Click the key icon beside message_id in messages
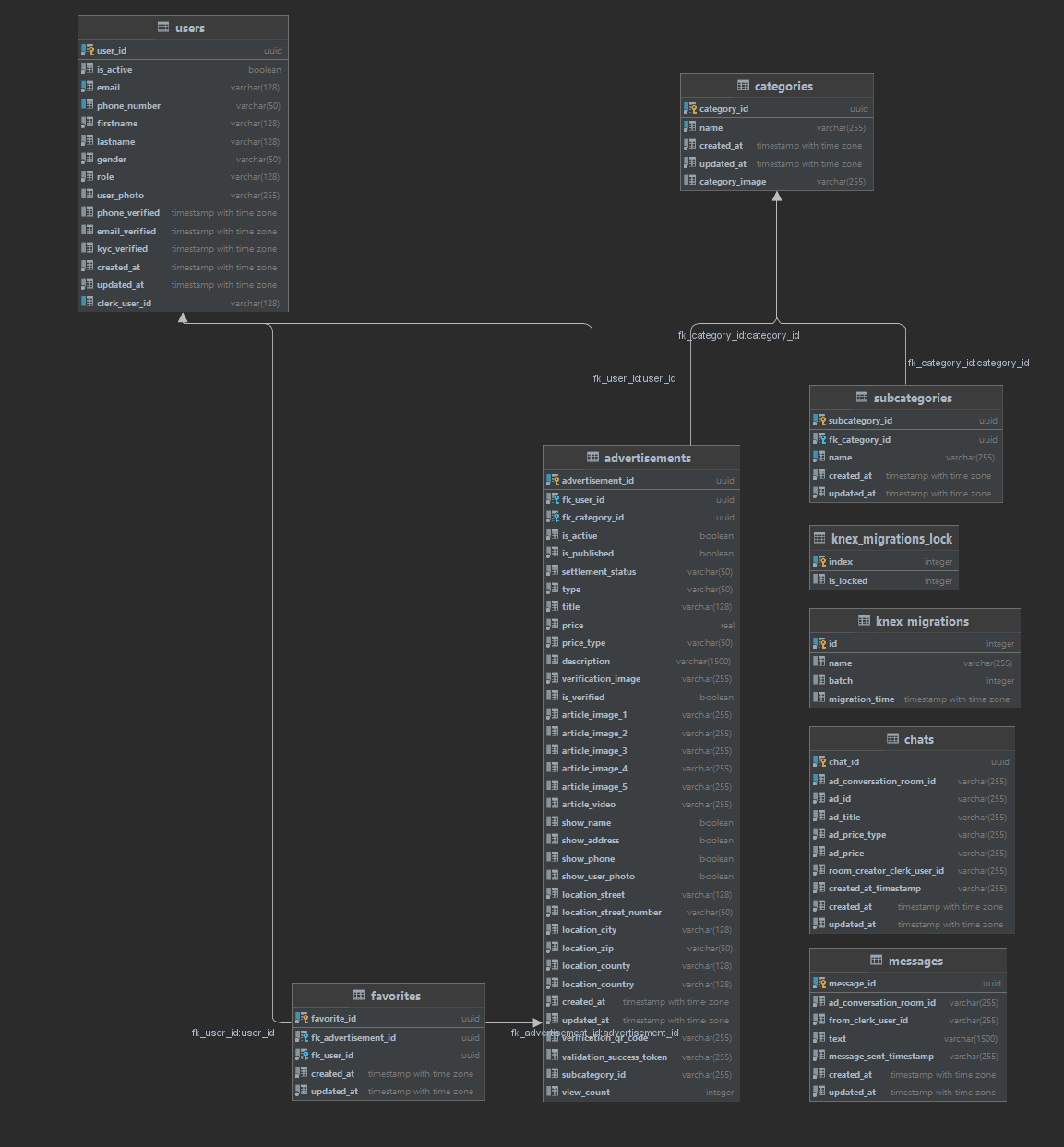Image resolution: width=1064 pixels, height=1147 pixels. (x=820, y=983)
